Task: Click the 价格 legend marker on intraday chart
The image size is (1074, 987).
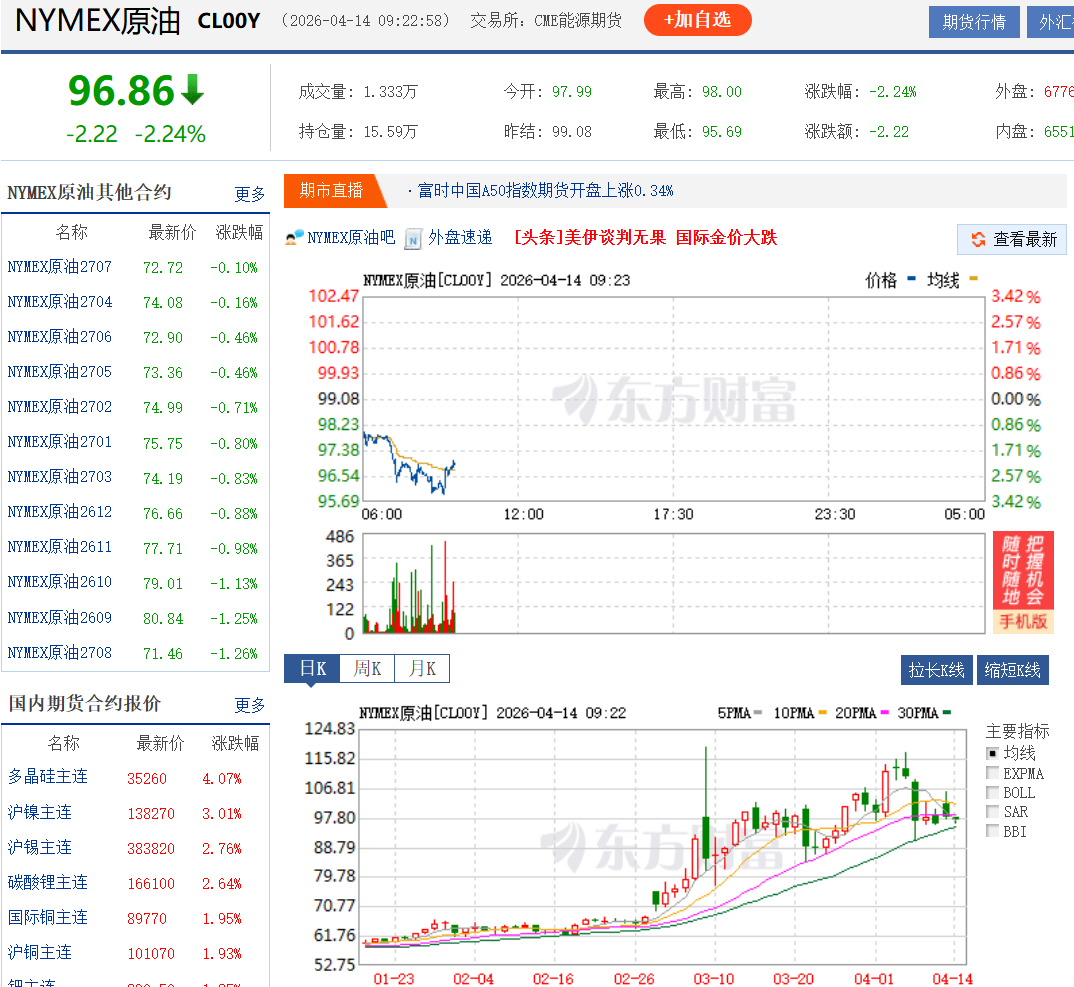Action: (911, 279)
